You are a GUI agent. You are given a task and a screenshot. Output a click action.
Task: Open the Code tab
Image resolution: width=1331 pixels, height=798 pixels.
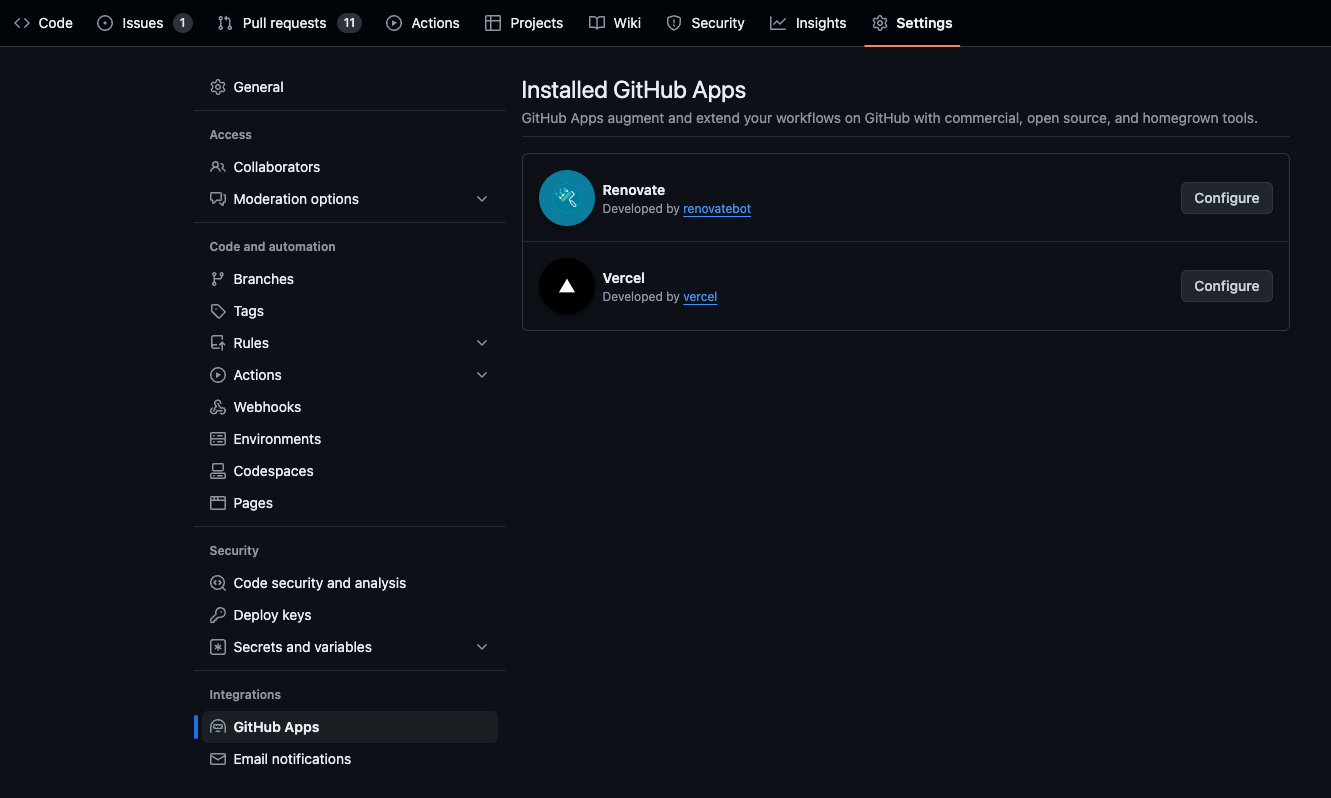tap(43, 23)
